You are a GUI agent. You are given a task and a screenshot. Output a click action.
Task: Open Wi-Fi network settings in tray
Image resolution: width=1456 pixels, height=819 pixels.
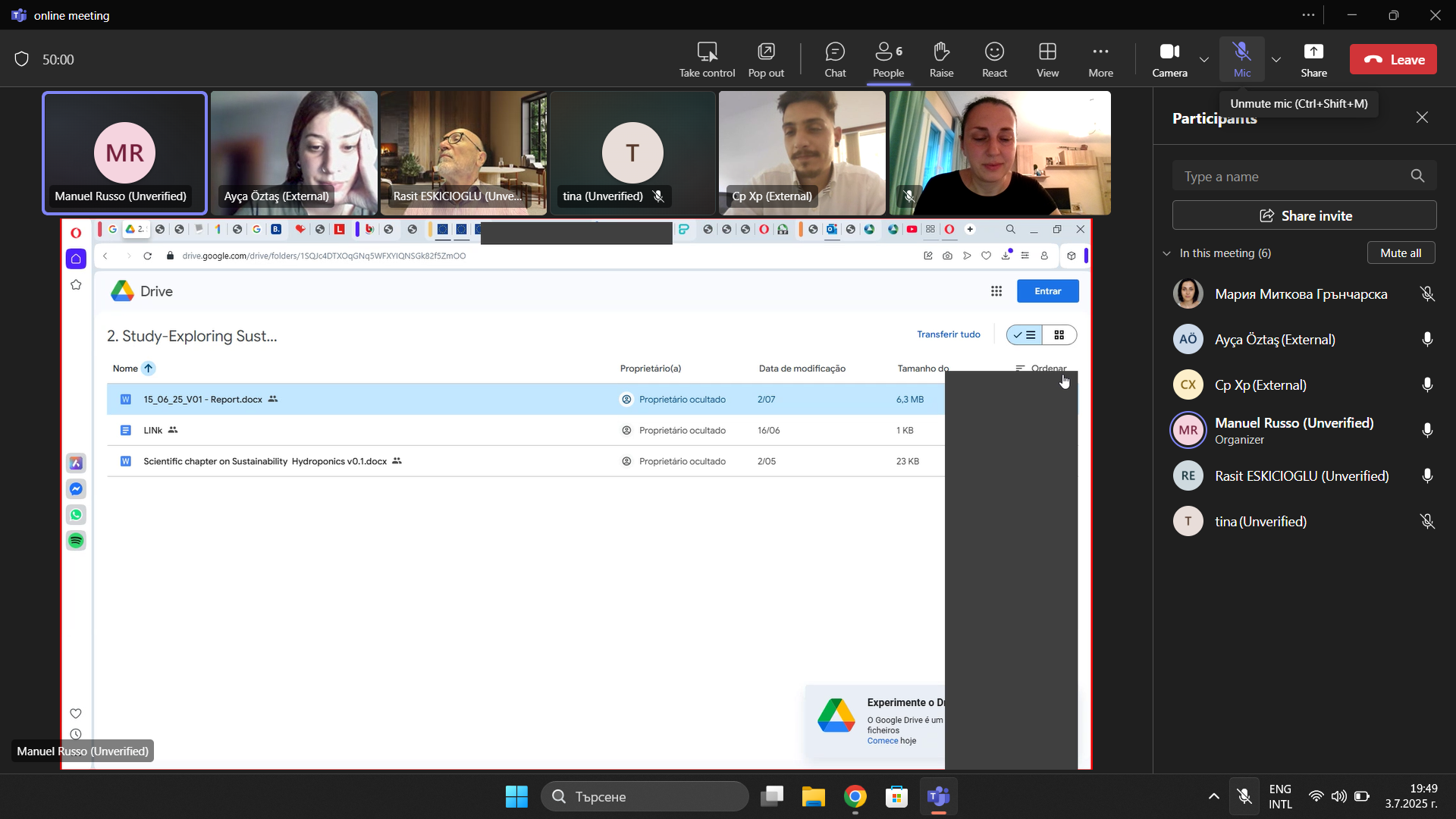tap(1316, 796)
